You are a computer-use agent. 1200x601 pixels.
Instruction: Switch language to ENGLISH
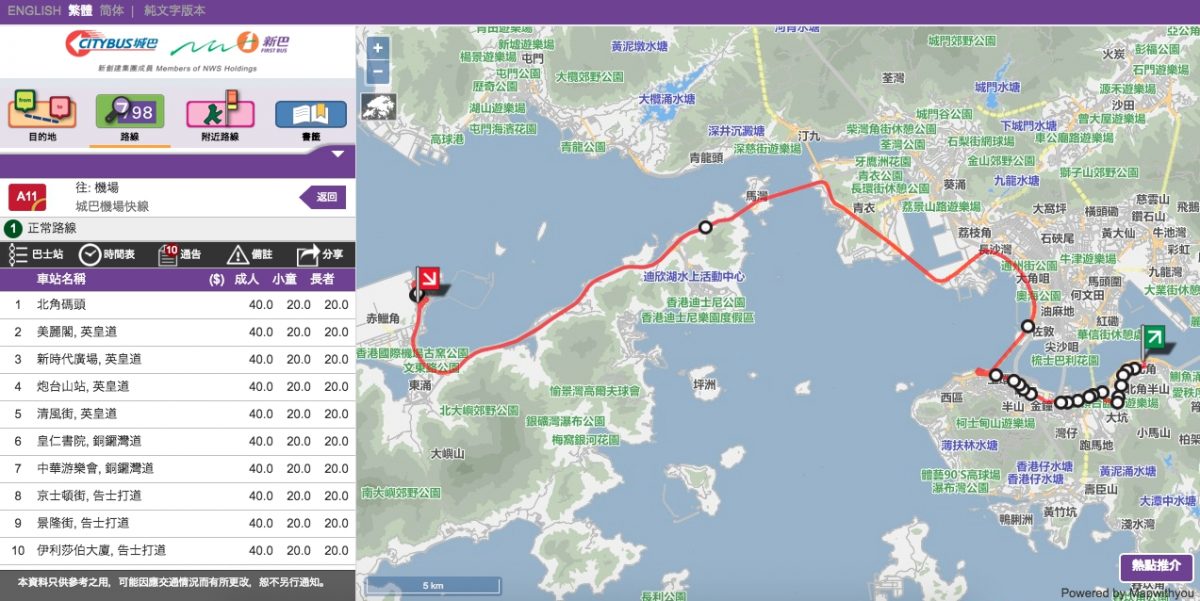34,10
